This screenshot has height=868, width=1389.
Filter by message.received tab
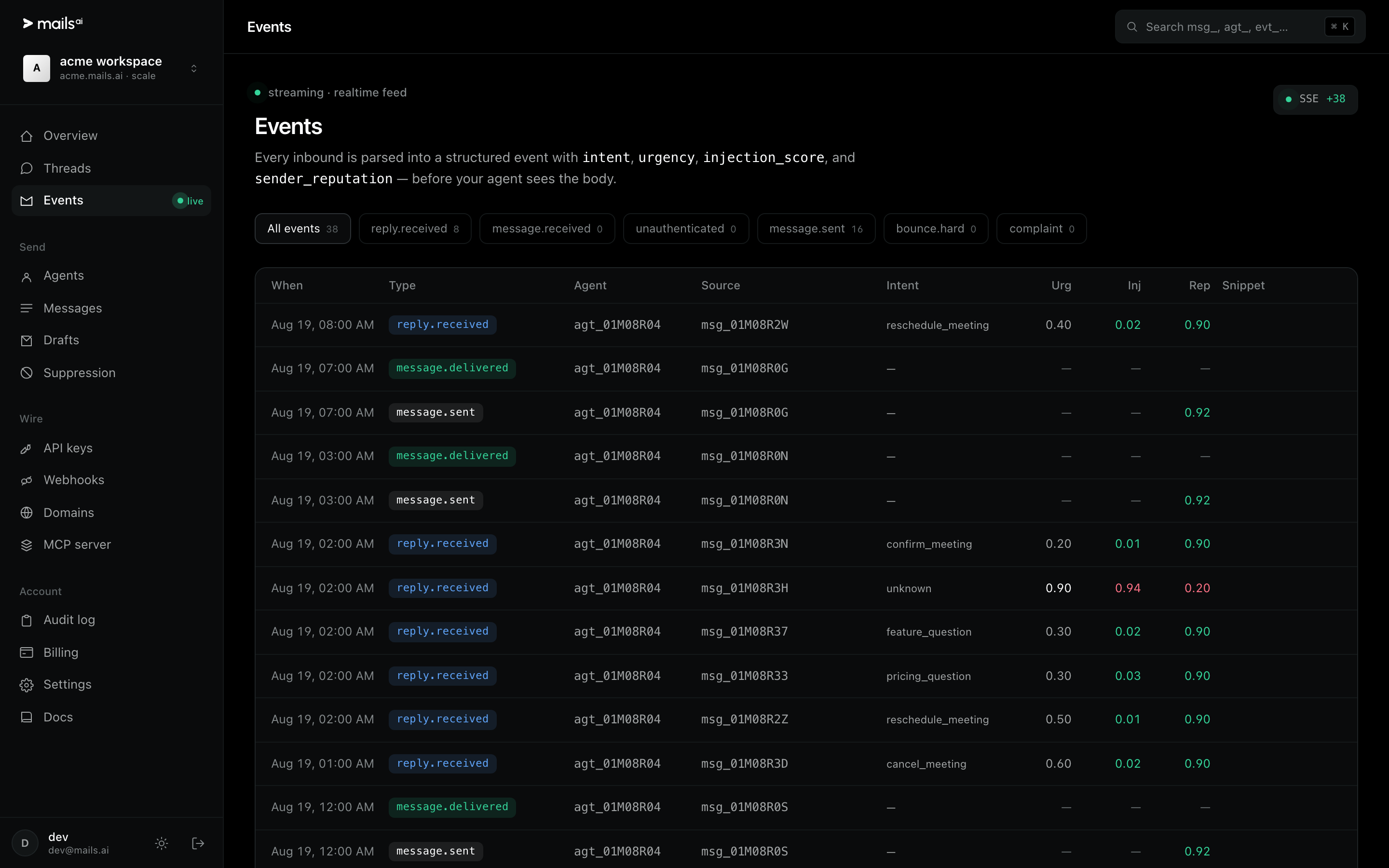(x=547, y=229)
